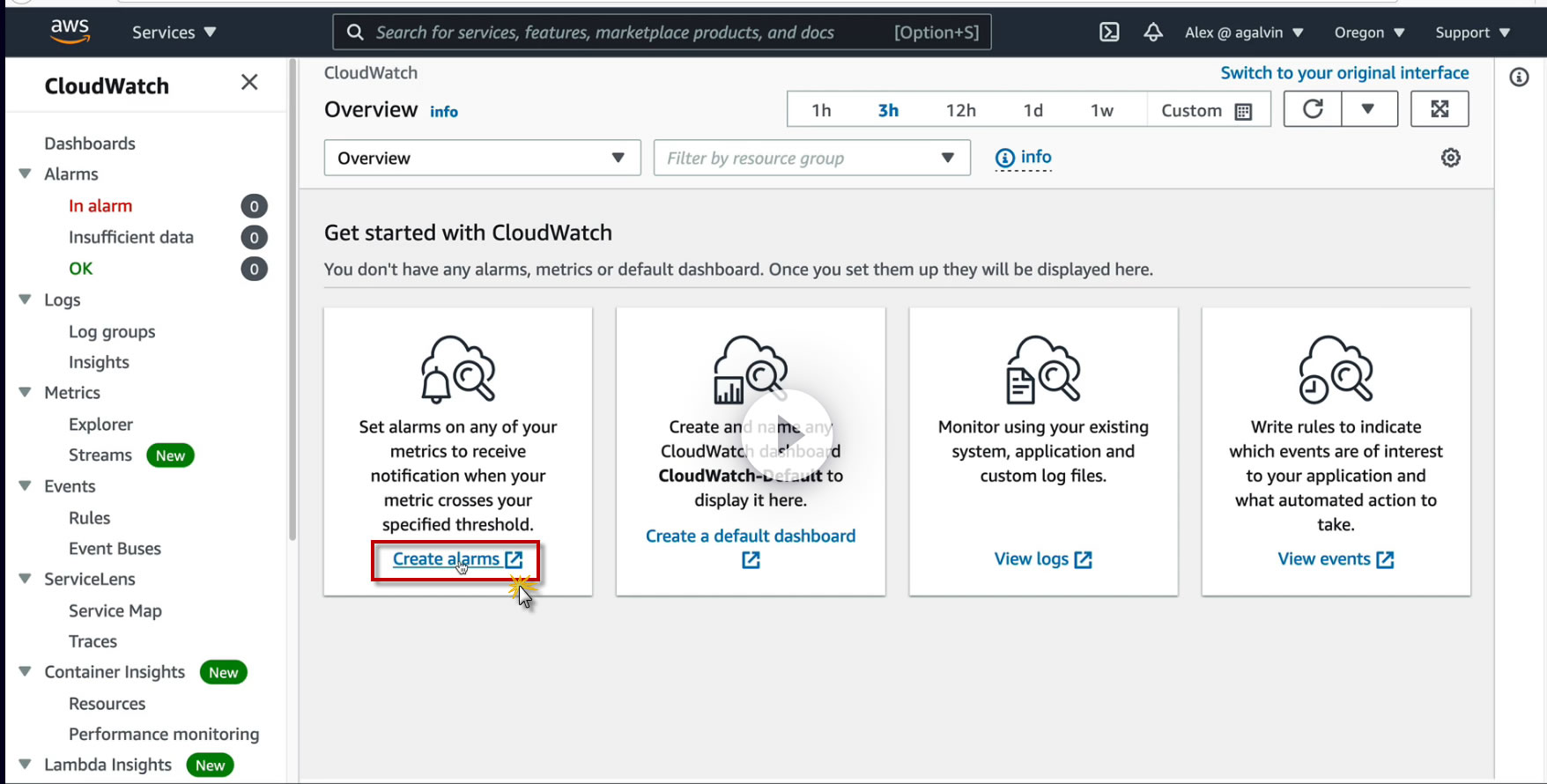The height and width of the screenshot is (784, 1547).
Task: Click the sidebar vertical scrollbar
Action: click(x=292, y=300)
